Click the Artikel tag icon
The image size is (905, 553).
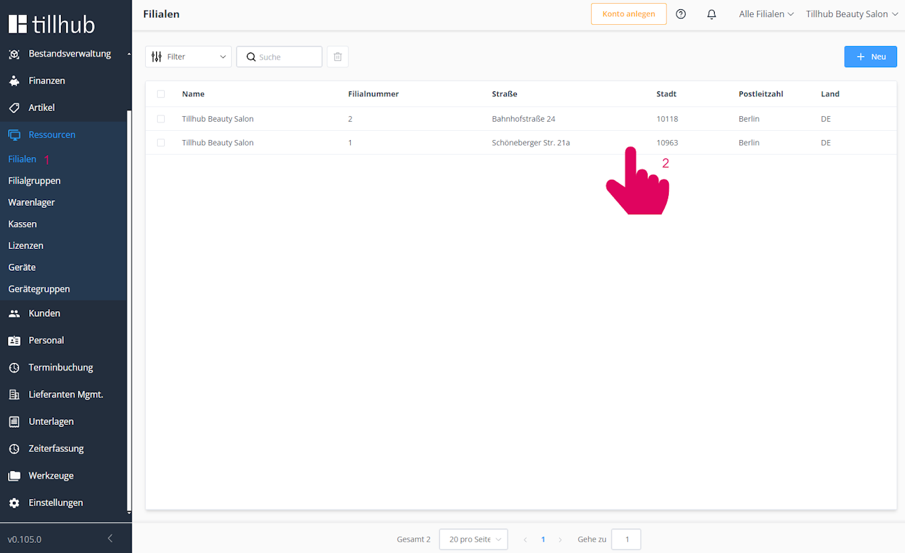(x=14, y=108)
